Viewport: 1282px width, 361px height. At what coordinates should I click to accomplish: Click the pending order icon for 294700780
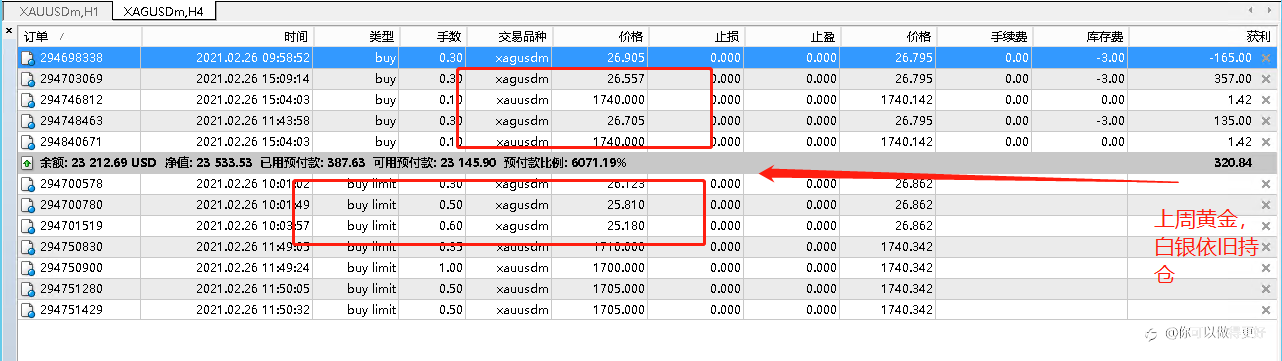28,205
